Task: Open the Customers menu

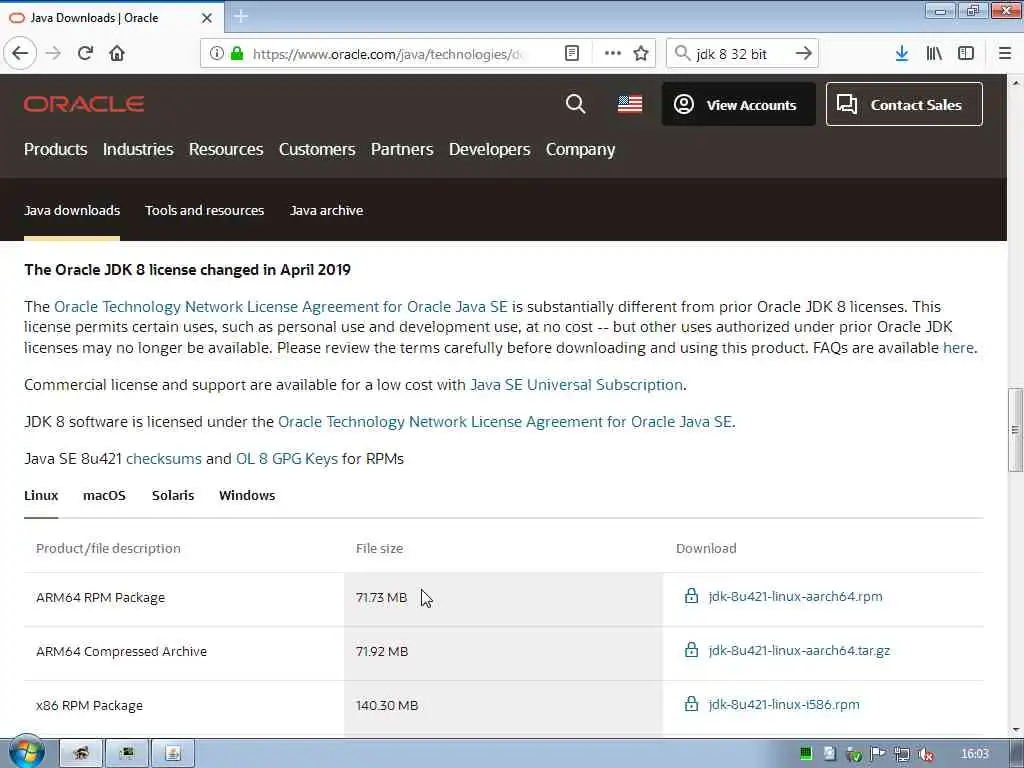Action: [x=317, y=150]
